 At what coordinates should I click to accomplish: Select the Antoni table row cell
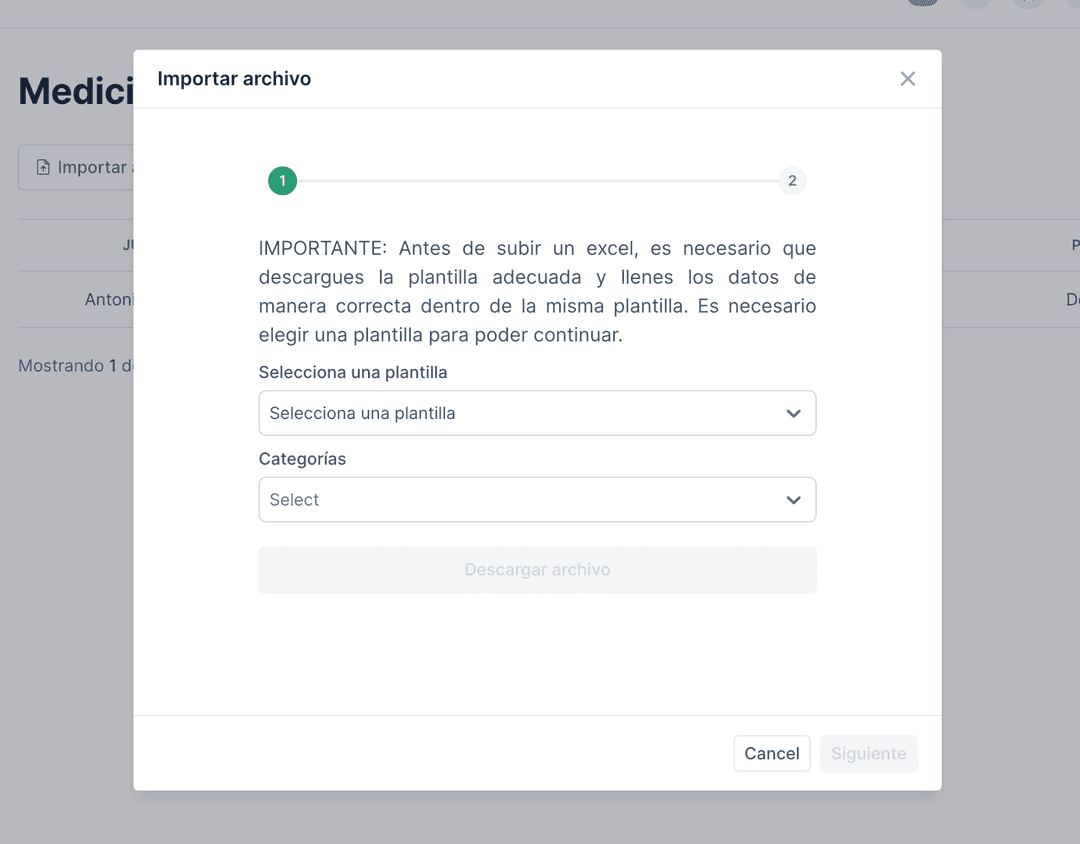pyautogui.click(x=108, y=299)
